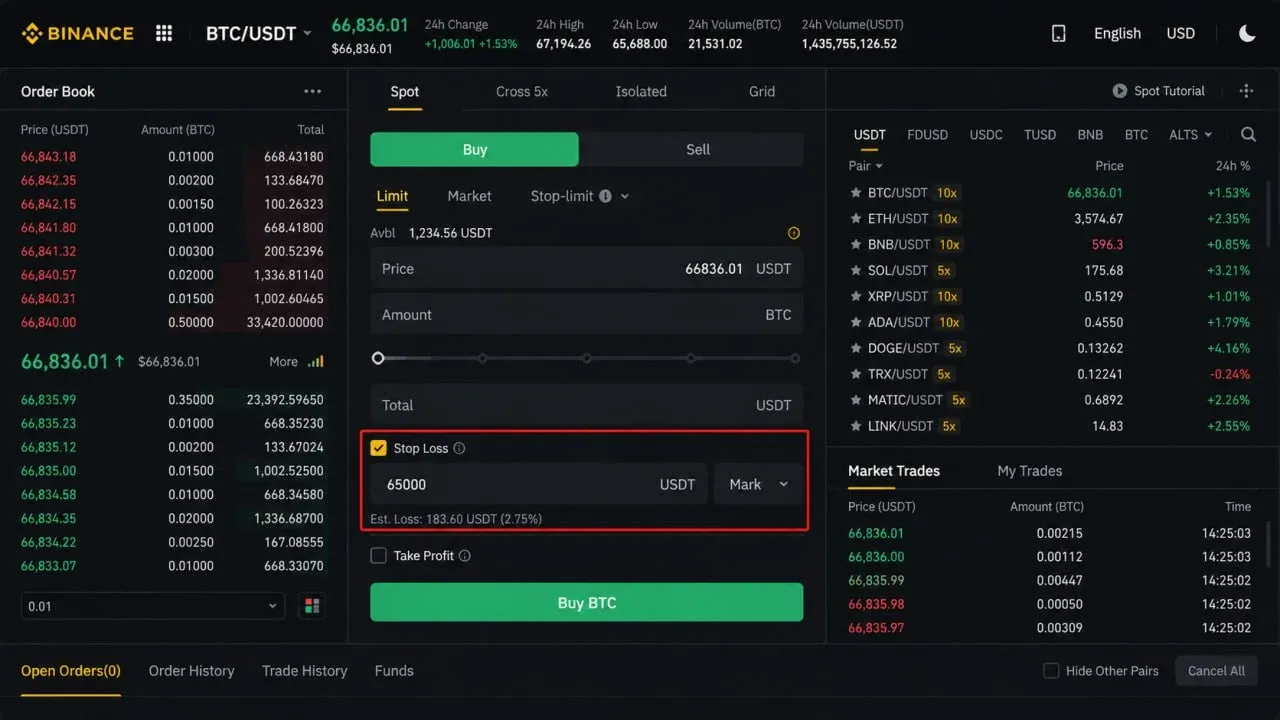Select the FDUSD market tab
The width and height of the screenshot is (1280, 720).
(x=927, y=134)
